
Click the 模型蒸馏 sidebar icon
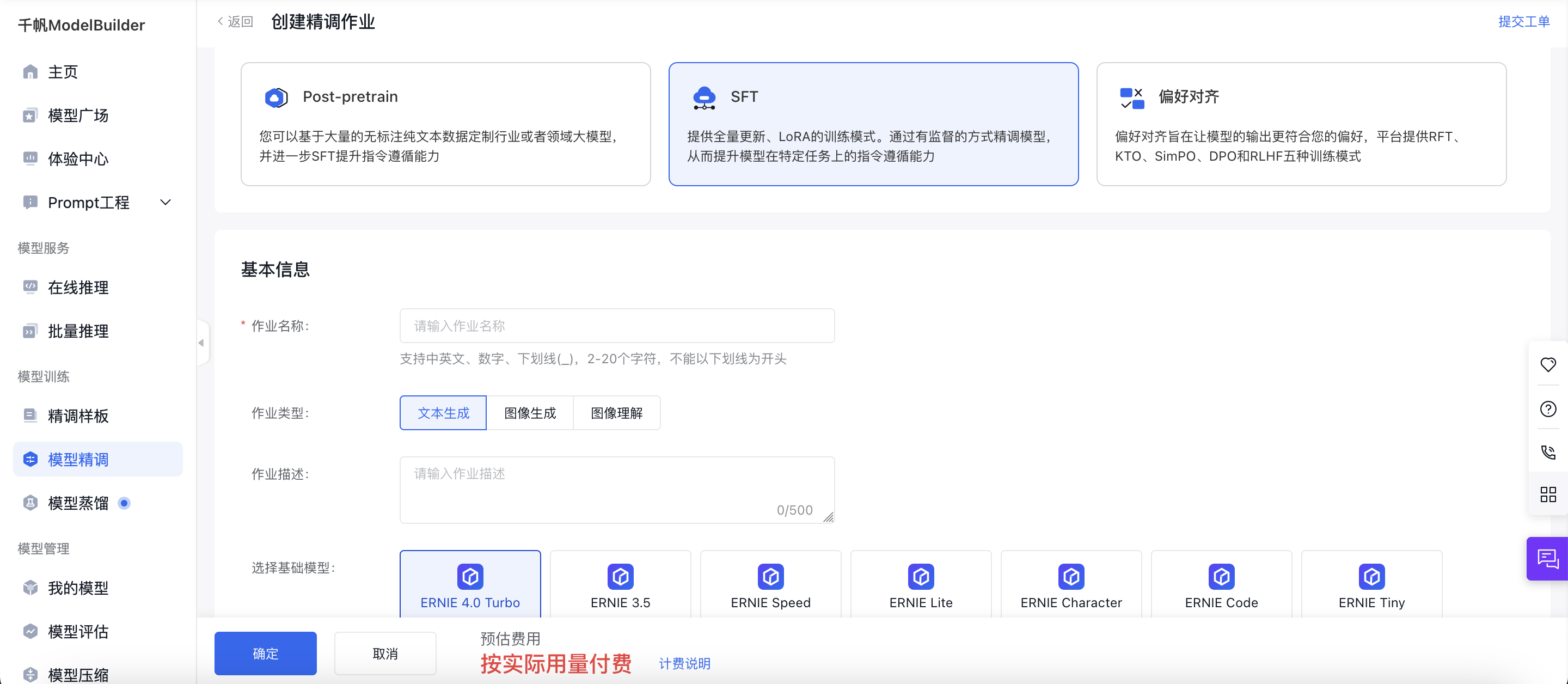point(30,503)
